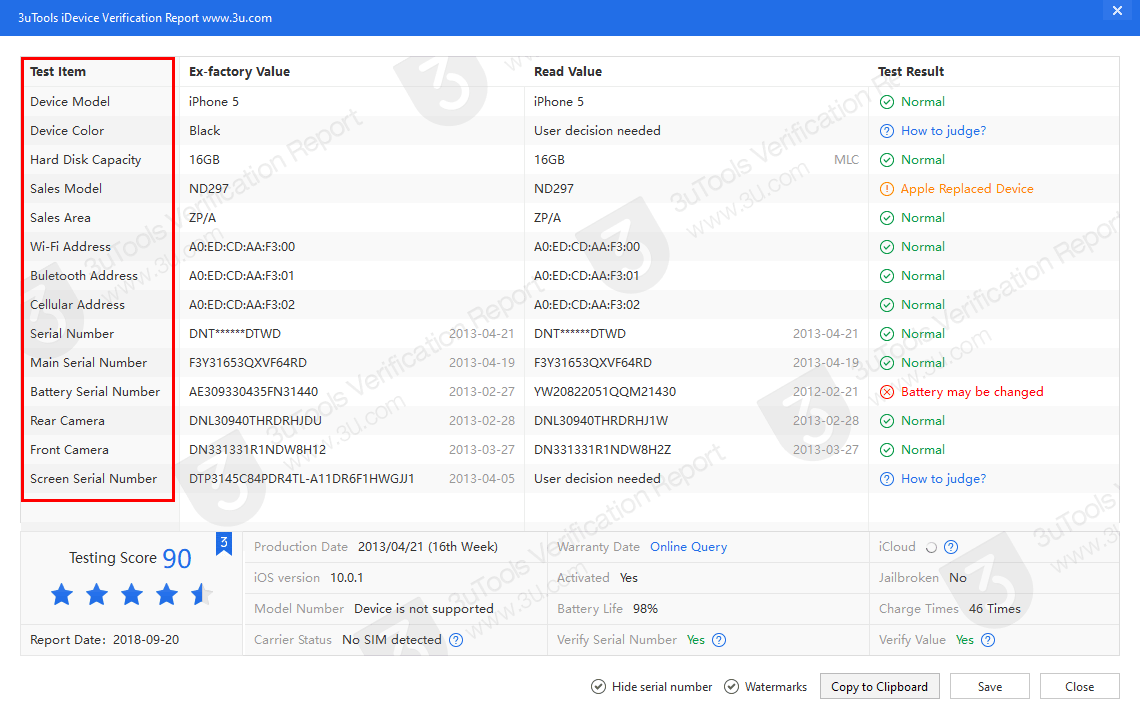Toggle the Hide serial number checkbox
The image size is (1140, 720).
tap(598, 687)
